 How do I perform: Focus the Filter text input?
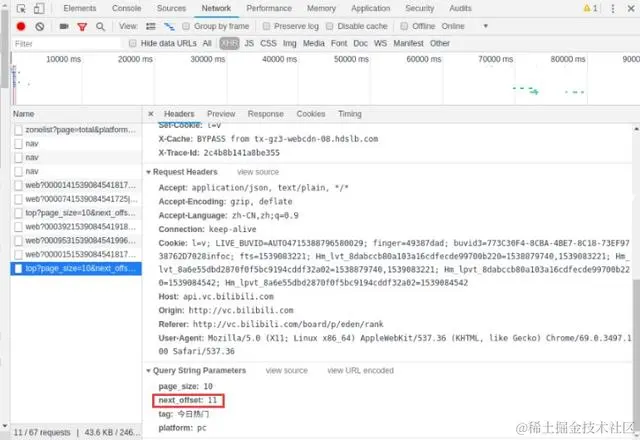pyautogui.click(x=67, y=44)
